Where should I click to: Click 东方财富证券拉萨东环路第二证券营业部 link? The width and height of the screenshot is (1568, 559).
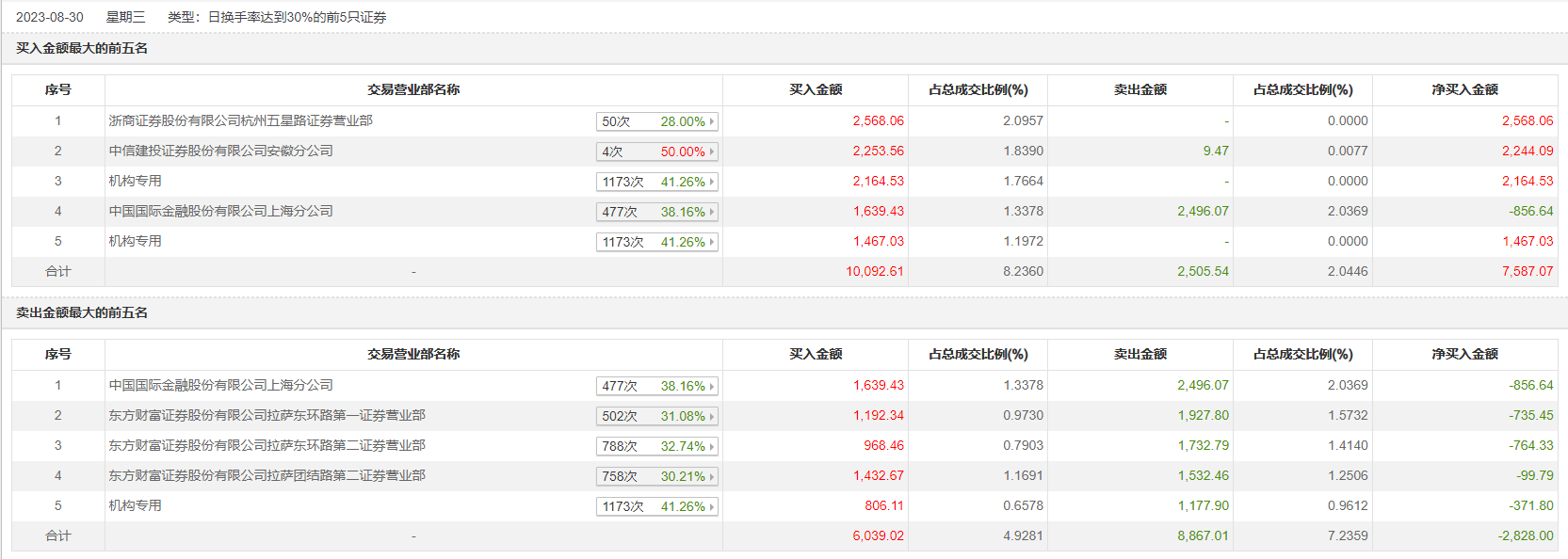(x=267, y=445)
